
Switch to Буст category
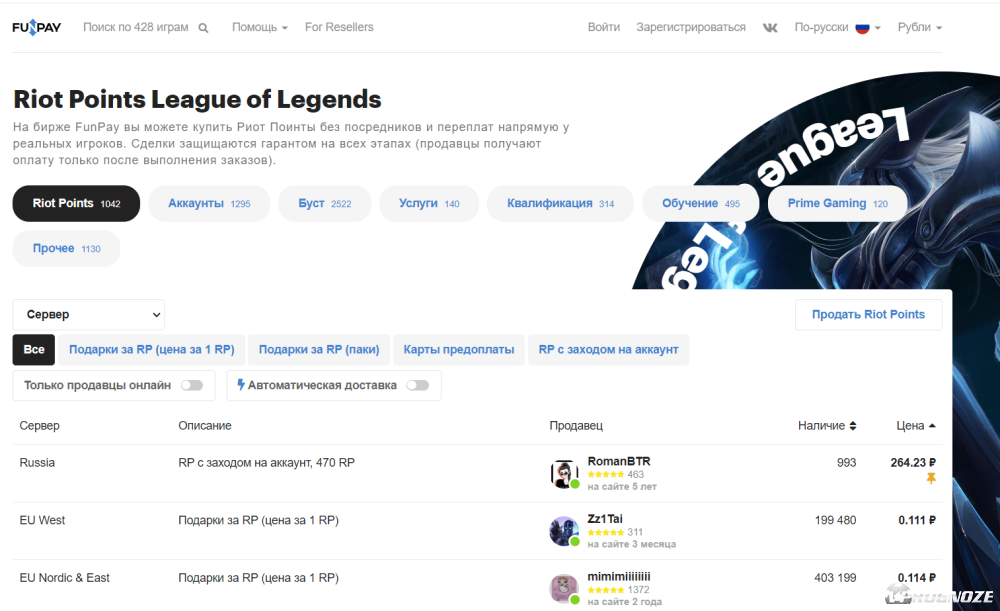point(325,203)
